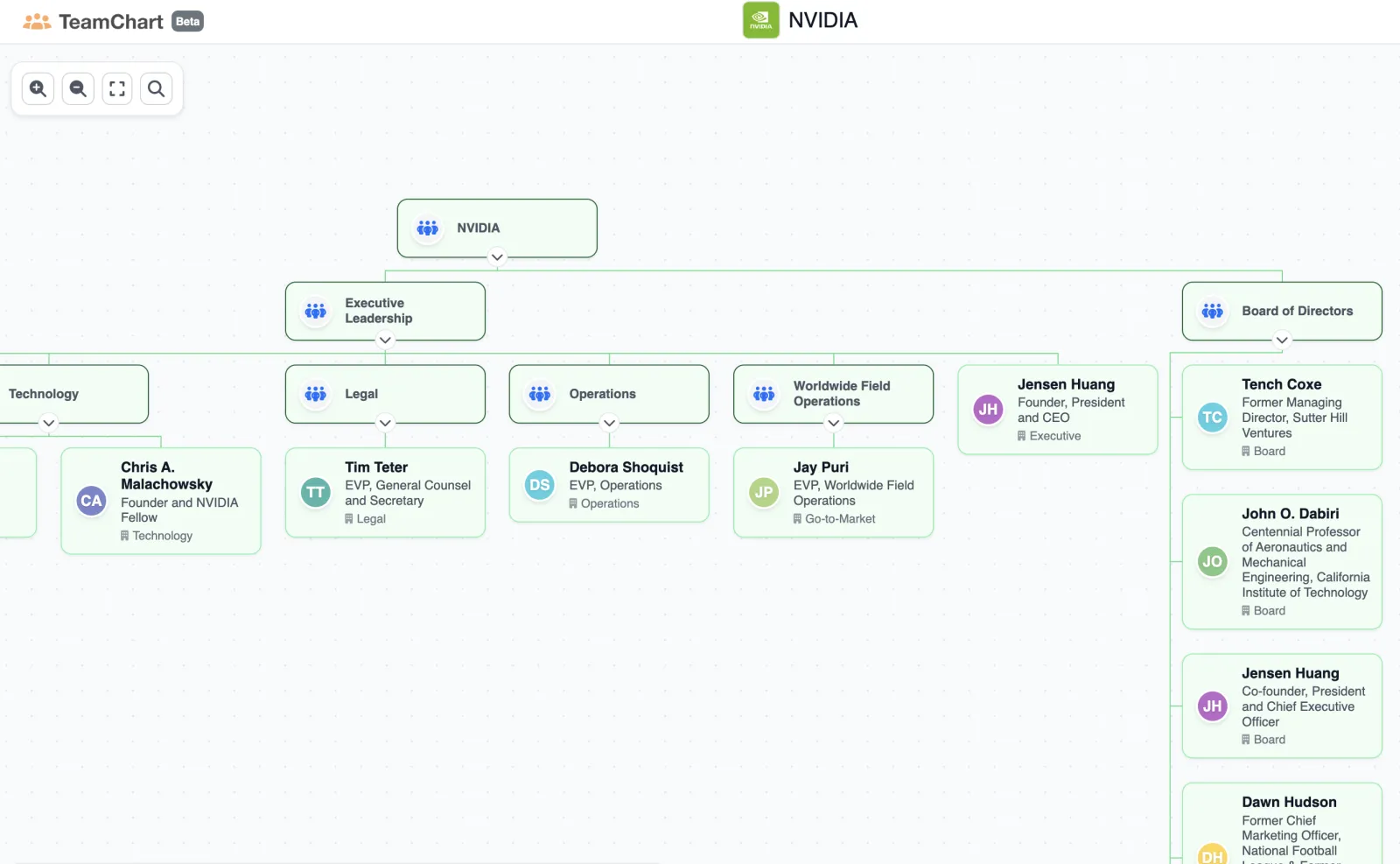Open Dawn Hudson's name
This screenshot has height=864, width=1400.
(1289, 802)
